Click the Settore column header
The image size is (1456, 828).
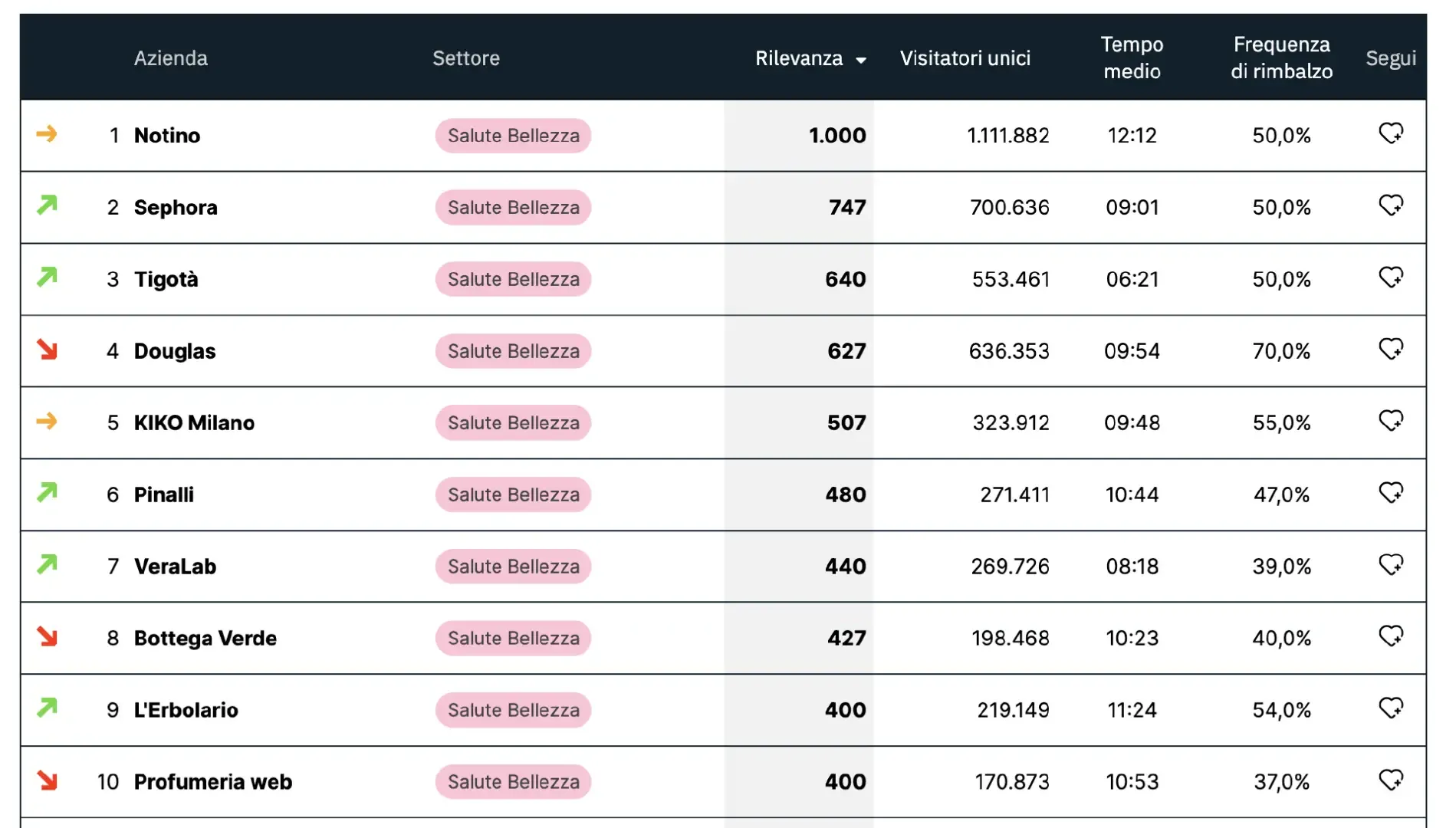(x=466, y=58)
